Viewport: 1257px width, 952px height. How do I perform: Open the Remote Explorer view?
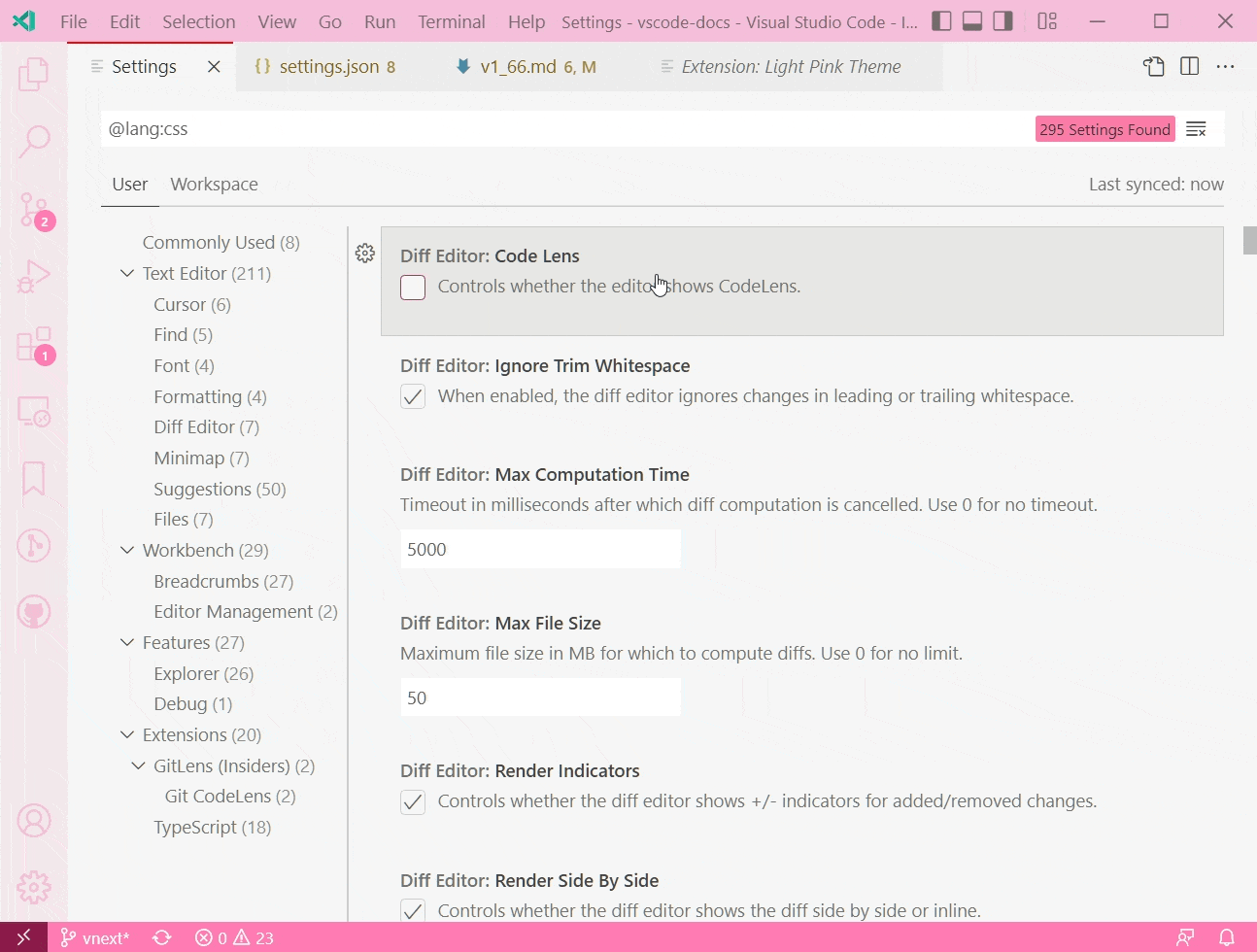[x=34, y=412]
